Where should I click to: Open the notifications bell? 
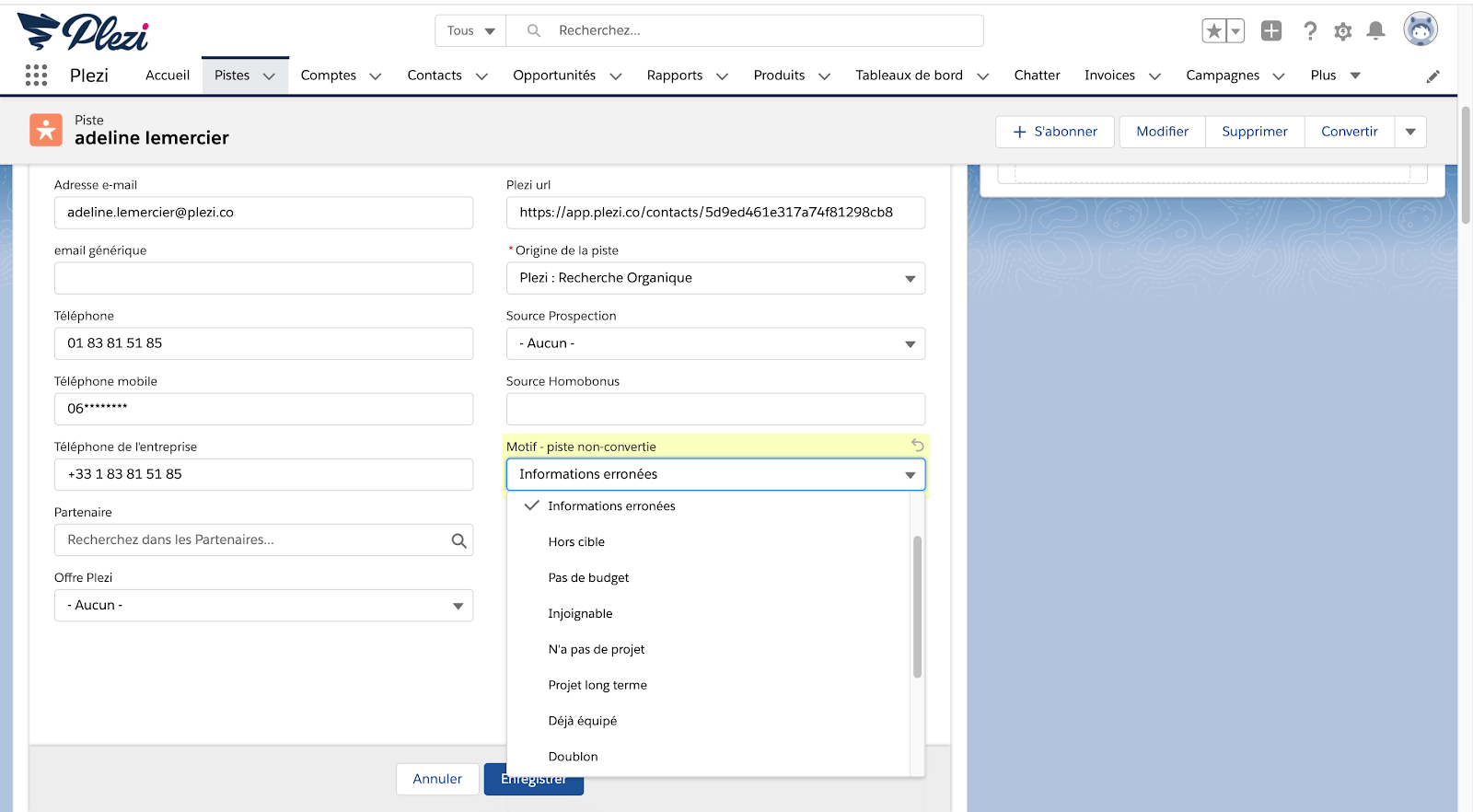[x=1376, y=30]
